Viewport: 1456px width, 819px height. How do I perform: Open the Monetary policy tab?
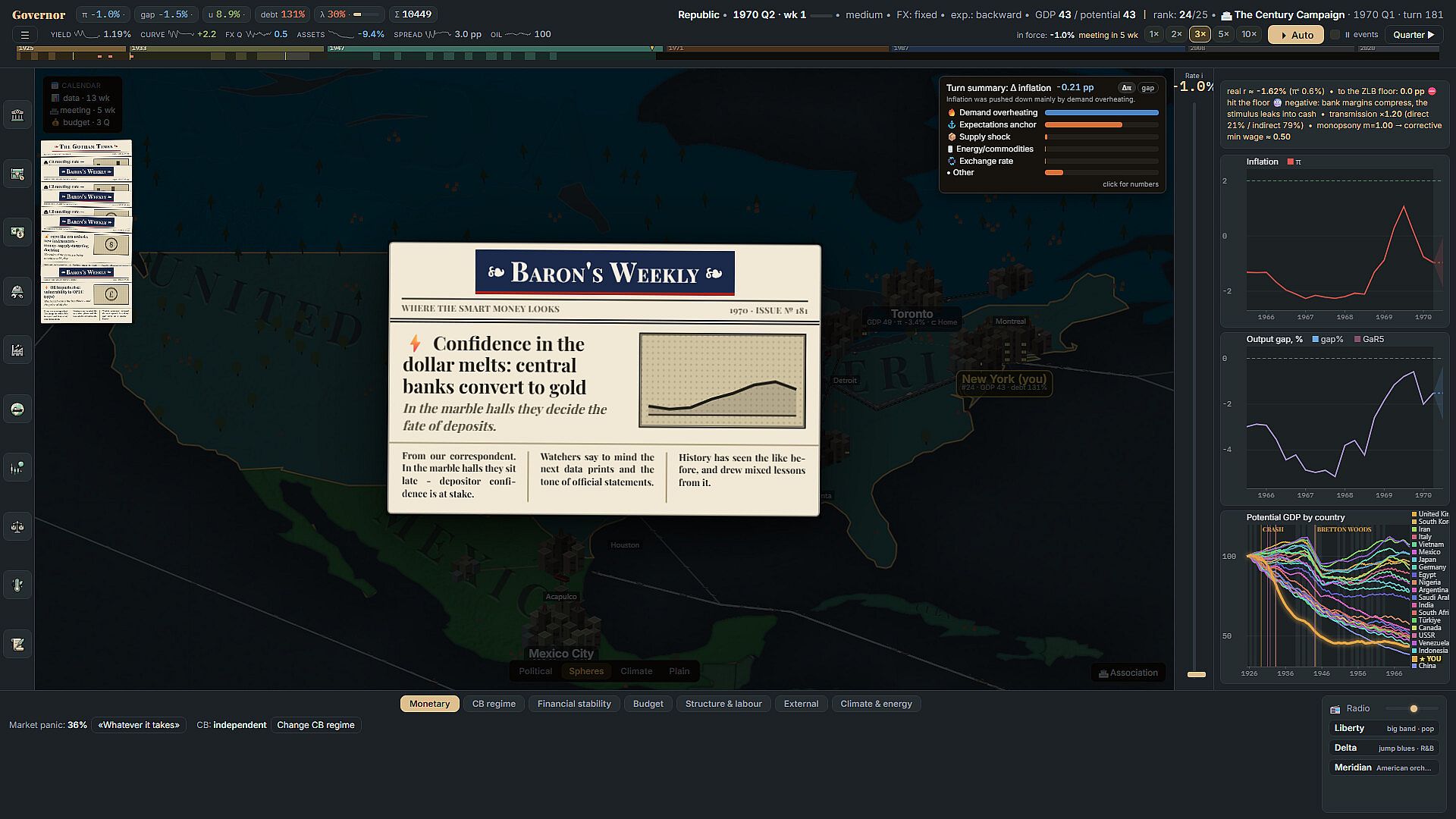click(429, 704)
